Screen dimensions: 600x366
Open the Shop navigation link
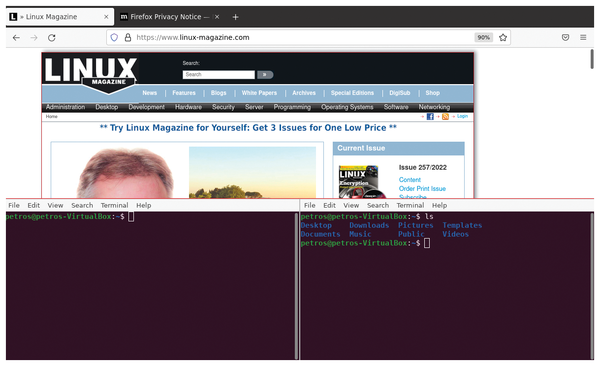point(432,93)
